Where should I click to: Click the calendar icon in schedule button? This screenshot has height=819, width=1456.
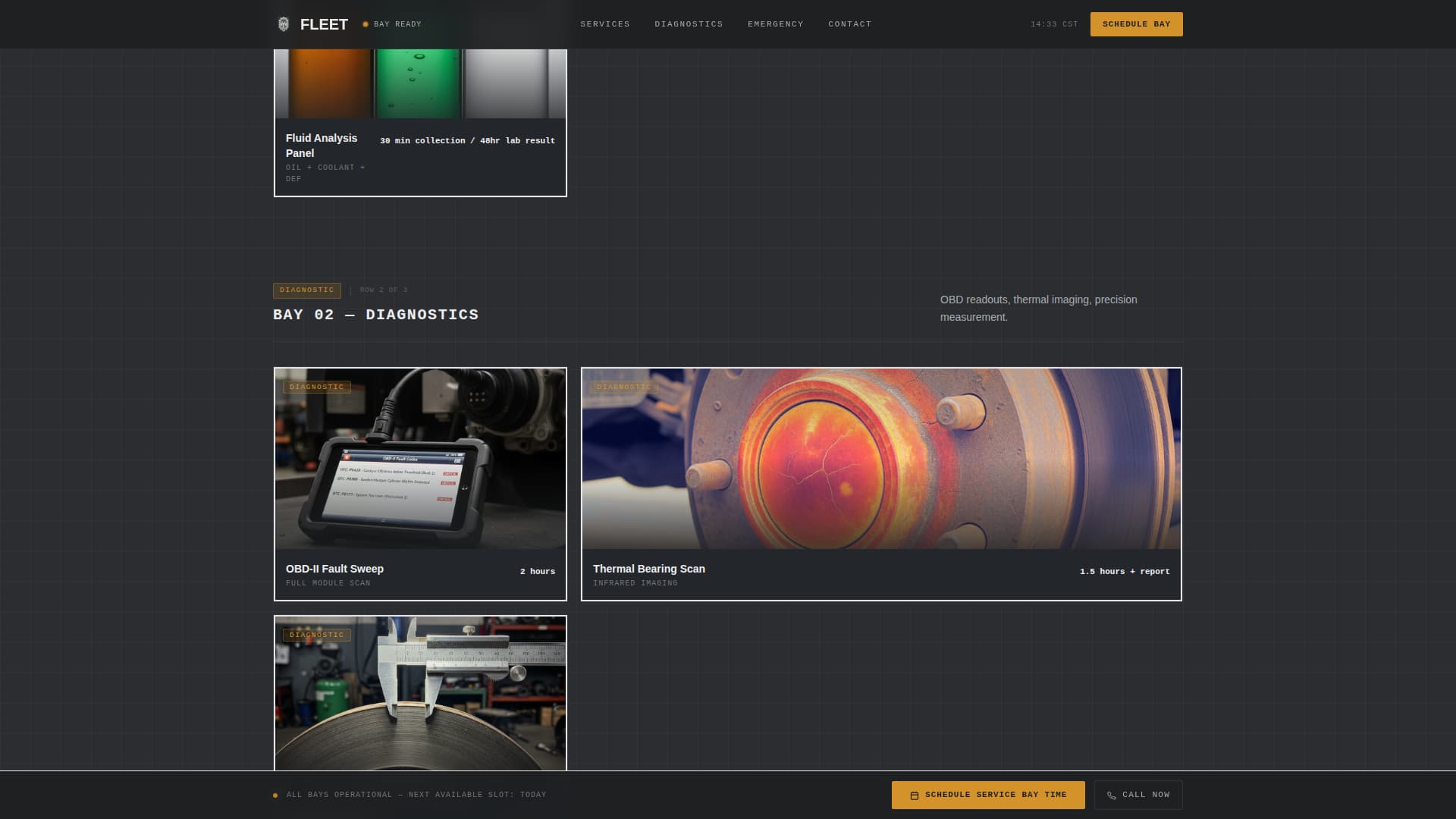(x=915, y=795)
